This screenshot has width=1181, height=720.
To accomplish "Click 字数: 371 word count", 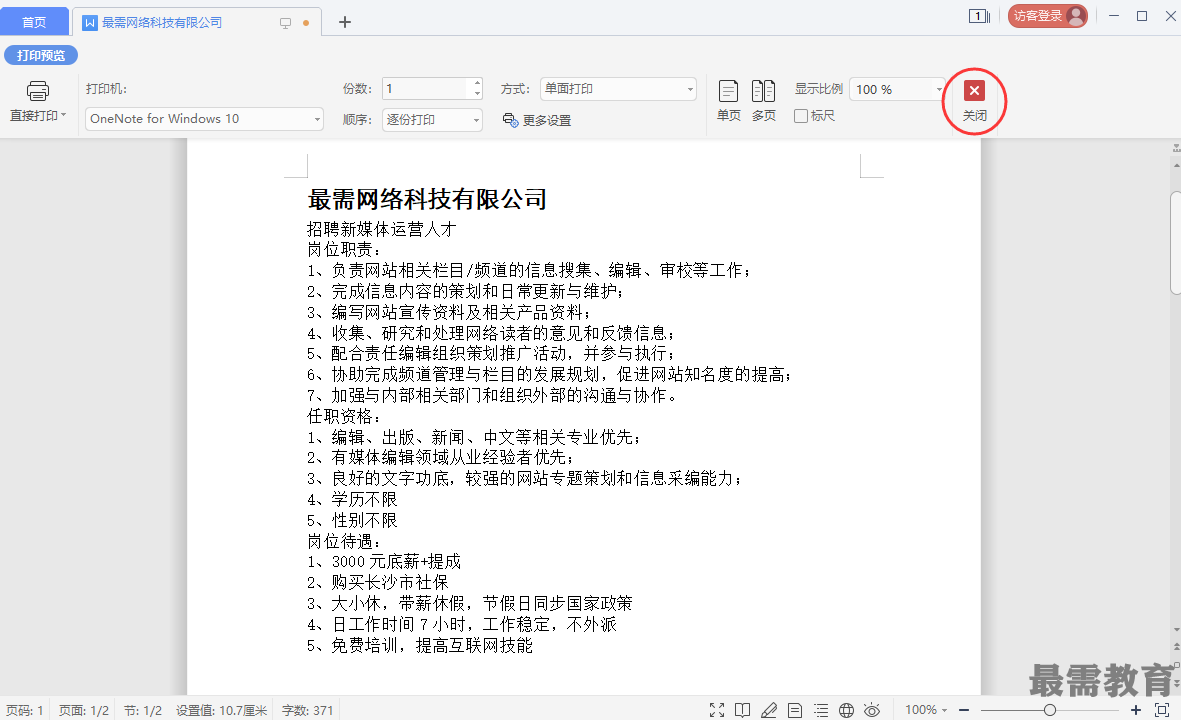I will (307, 710).
